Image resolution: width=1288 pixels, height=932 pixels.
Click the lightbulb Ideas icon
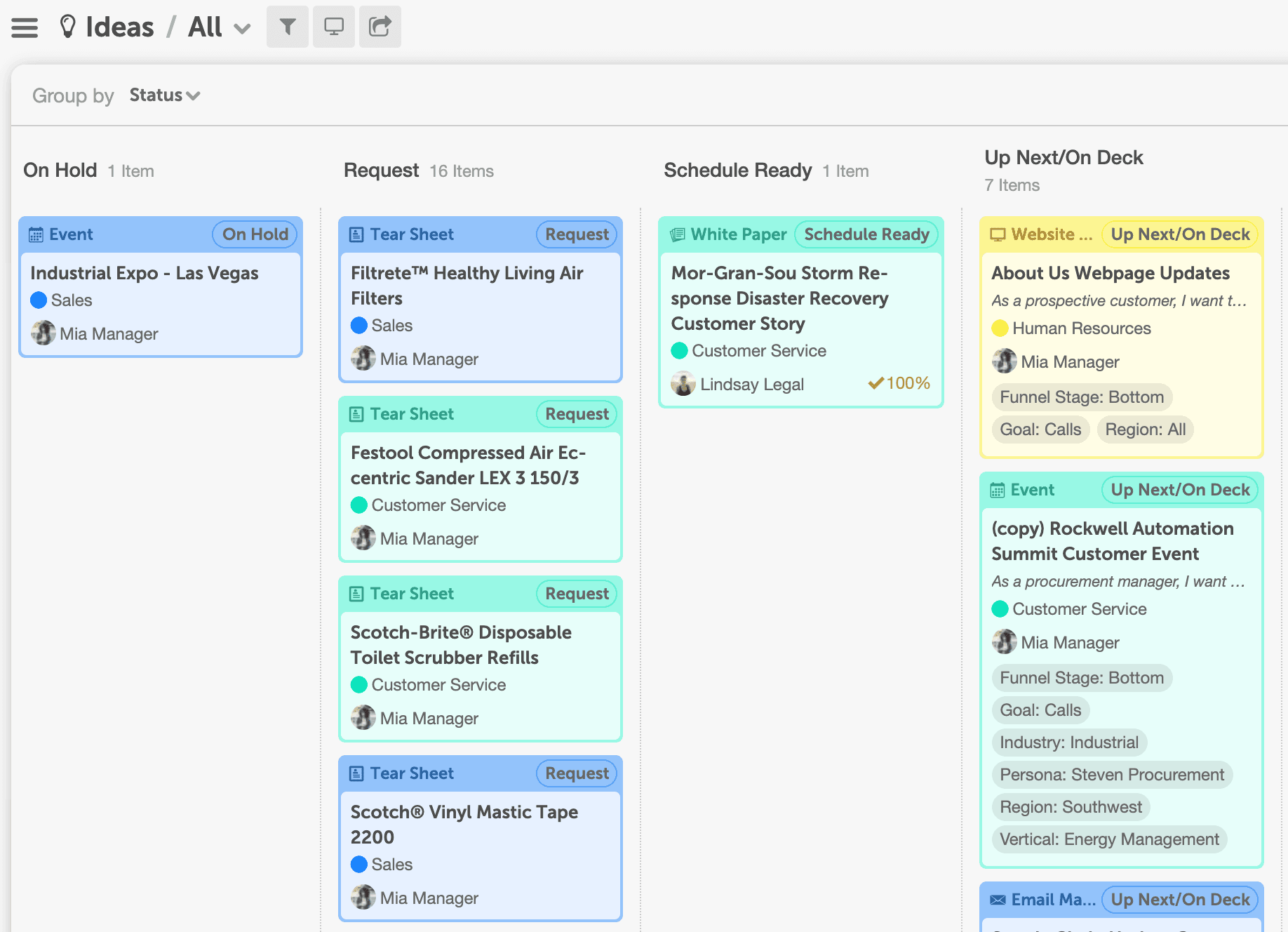[67, 27]
